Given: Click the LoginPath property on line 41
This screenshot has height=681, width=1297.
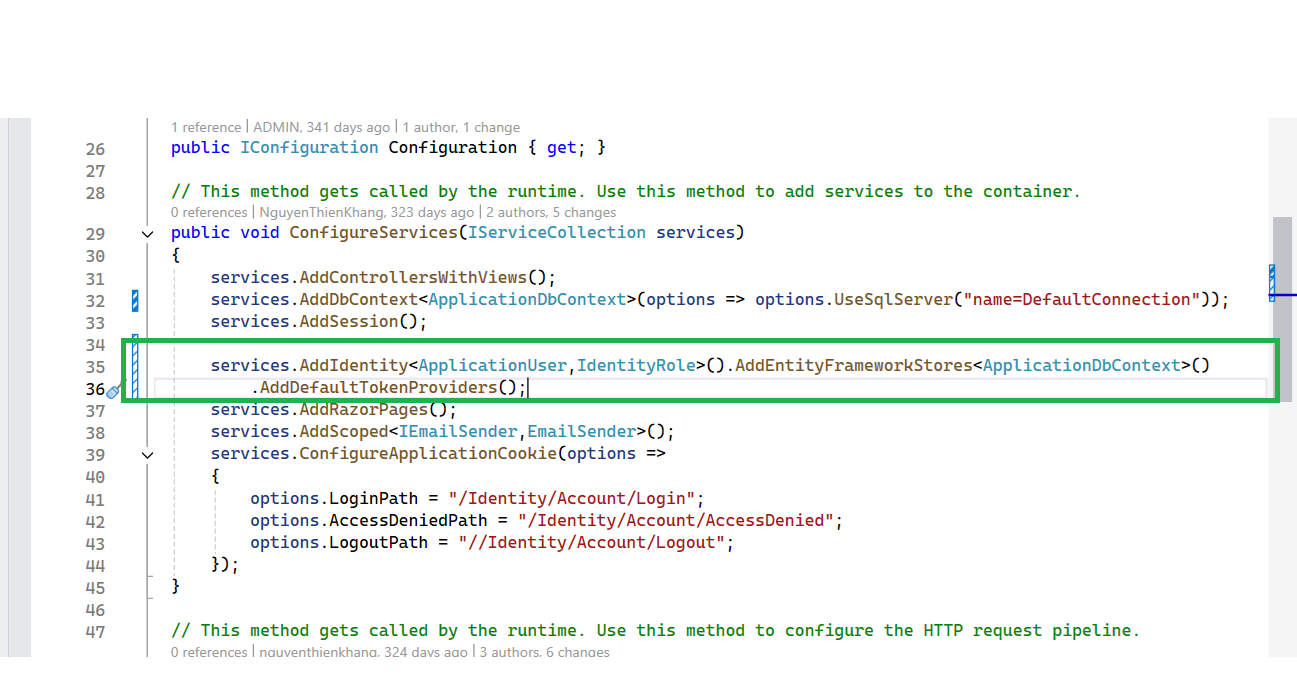Looking at the screenshot, I should click(x=374, y=498).
